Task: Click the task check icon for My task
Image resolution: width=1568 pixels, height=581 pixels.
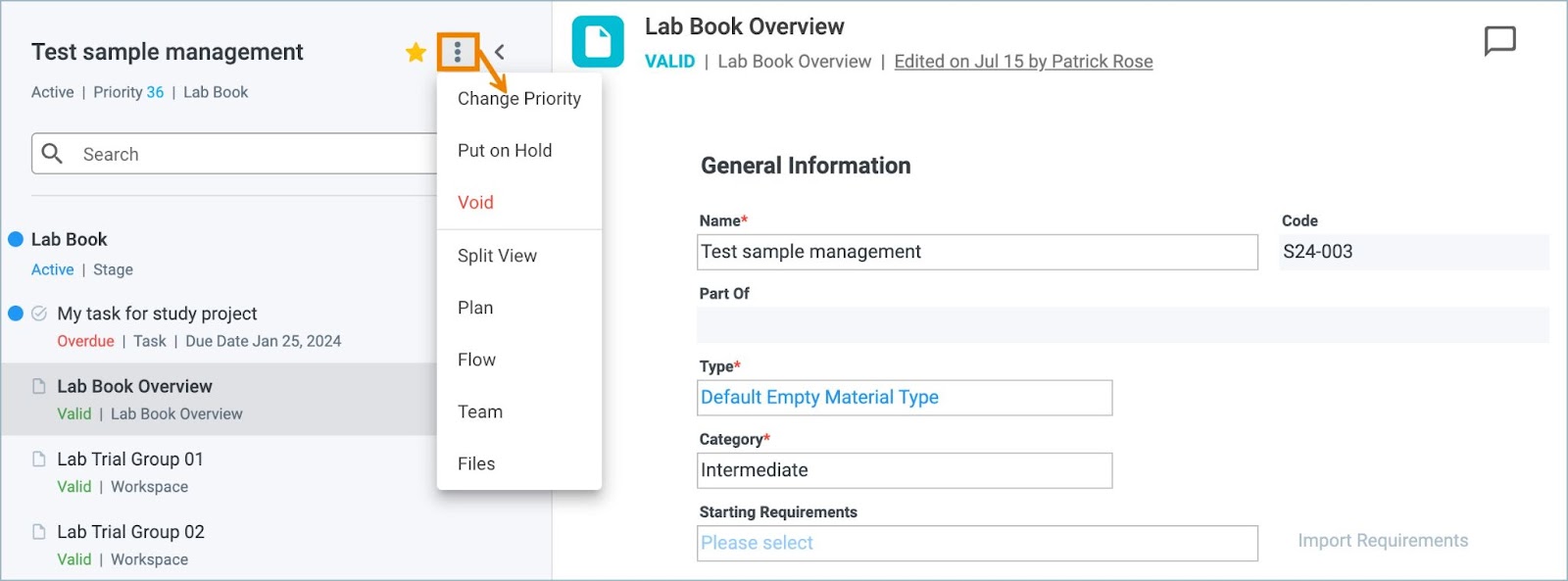Action: [39, 314]
